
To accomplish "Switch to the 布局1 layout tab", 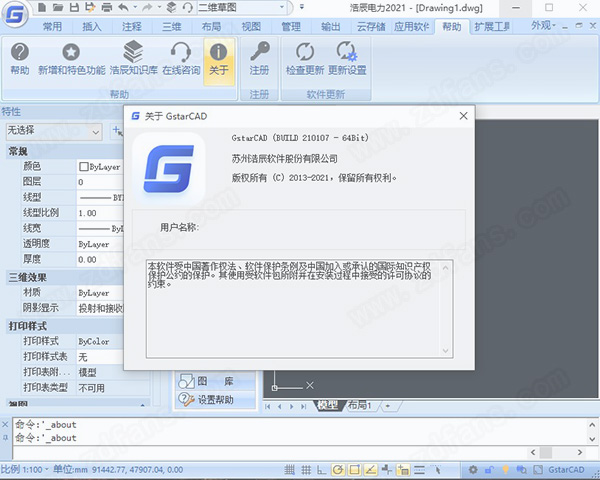I will (x=360, y=405).
